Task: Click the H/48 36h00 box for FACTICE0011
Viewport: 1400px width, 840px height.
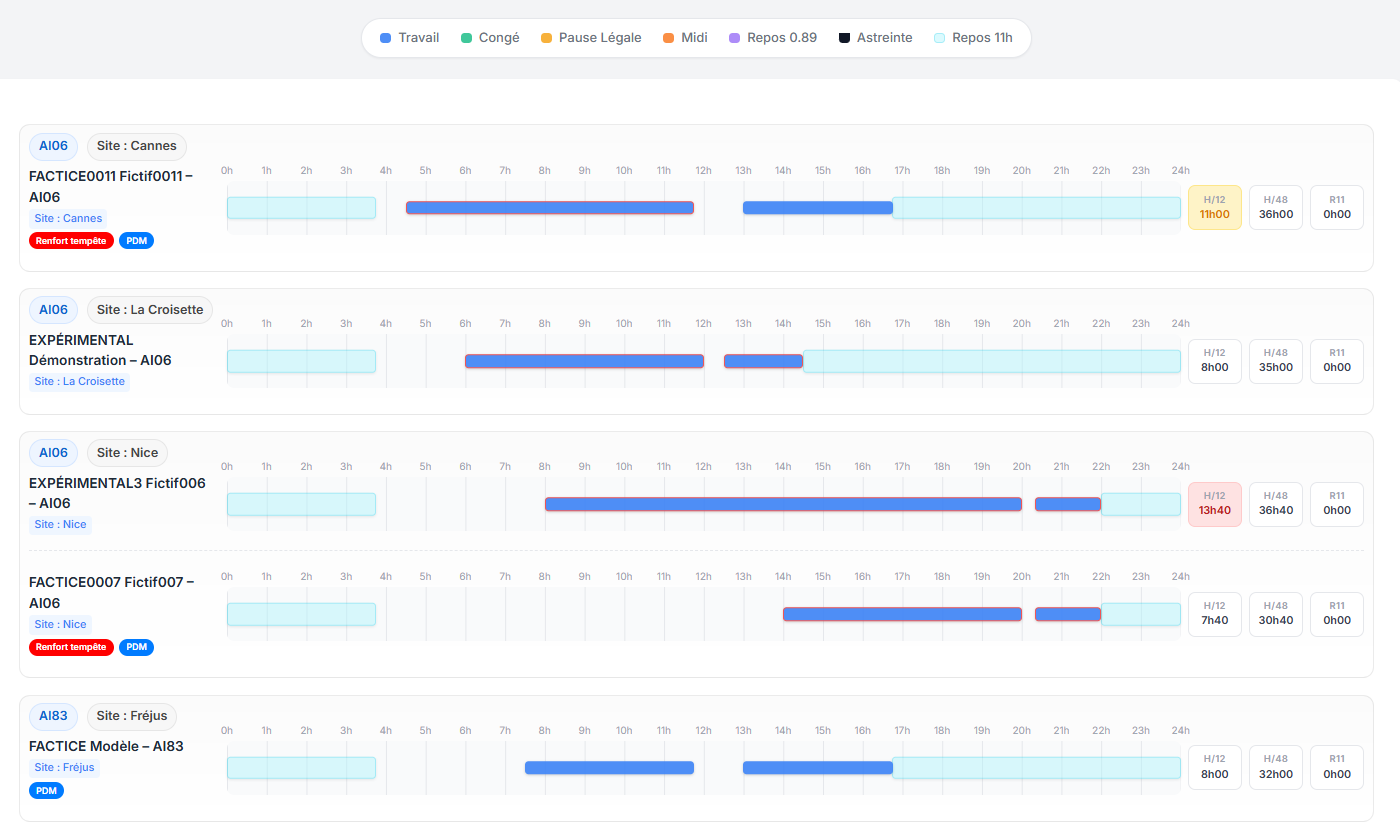Action: (1276, 208)
